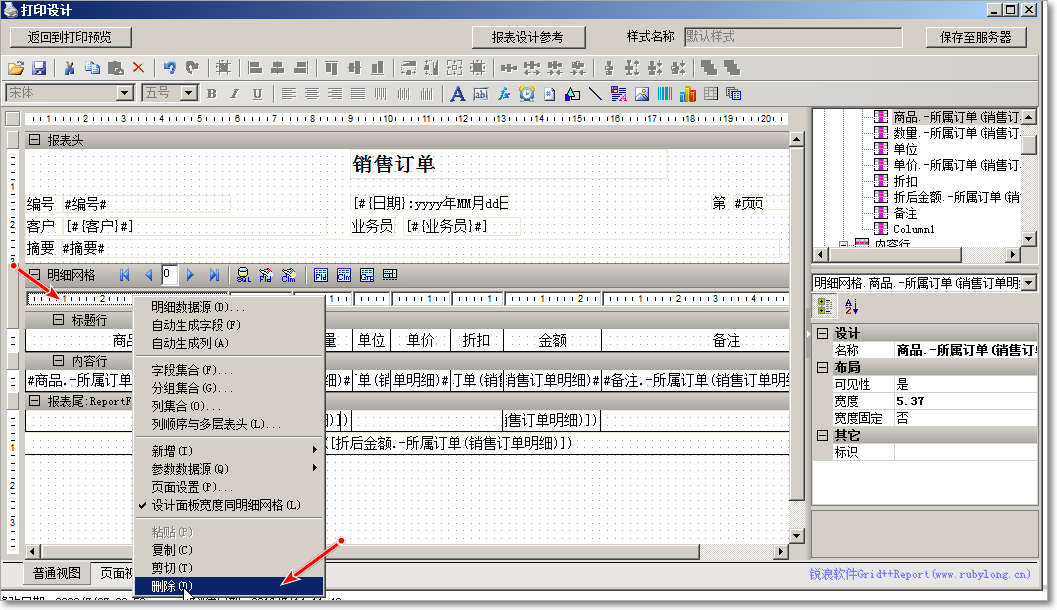Go to last record in detail grid
The image size is (1057, 610).
click(214, 275)
